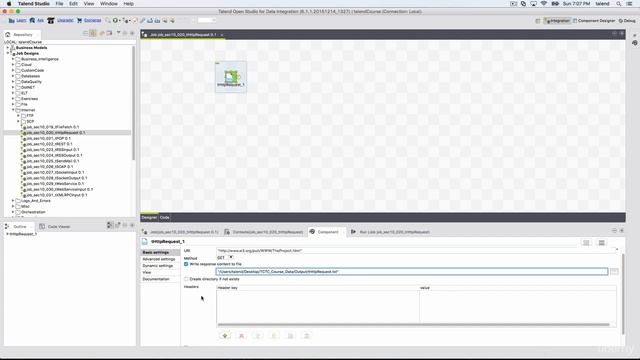
Task: Collapse the Job Designs node
Action: tap(7, 53)
